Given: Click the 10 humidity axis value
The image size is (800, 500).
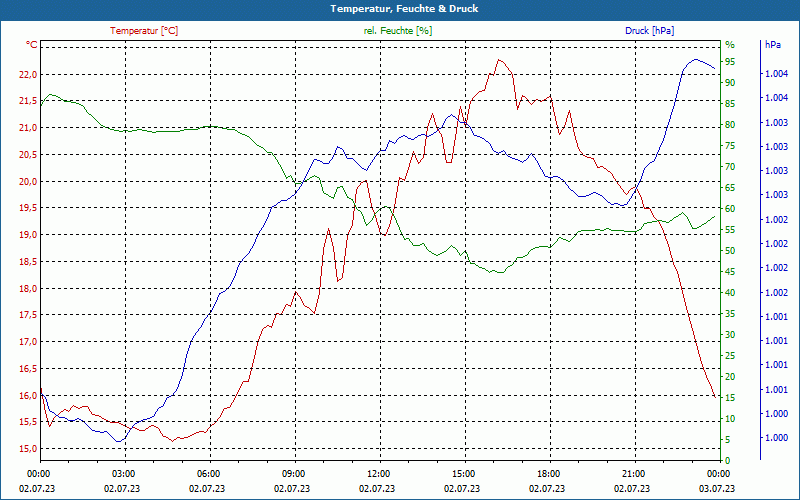Looking at the screenshot, I should (730, 419).
